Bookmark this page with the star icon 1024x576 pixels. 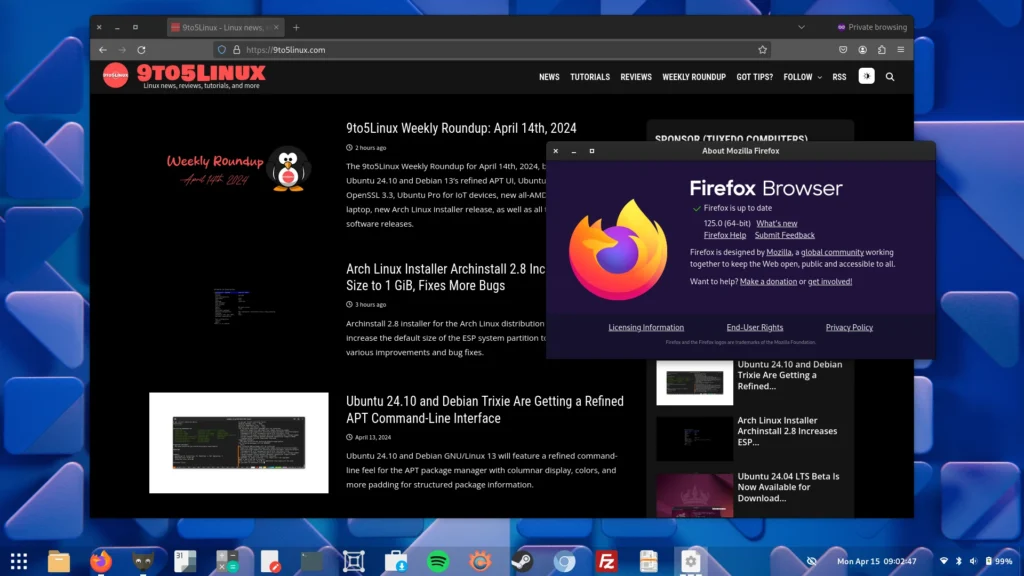[x=762, y=50]
